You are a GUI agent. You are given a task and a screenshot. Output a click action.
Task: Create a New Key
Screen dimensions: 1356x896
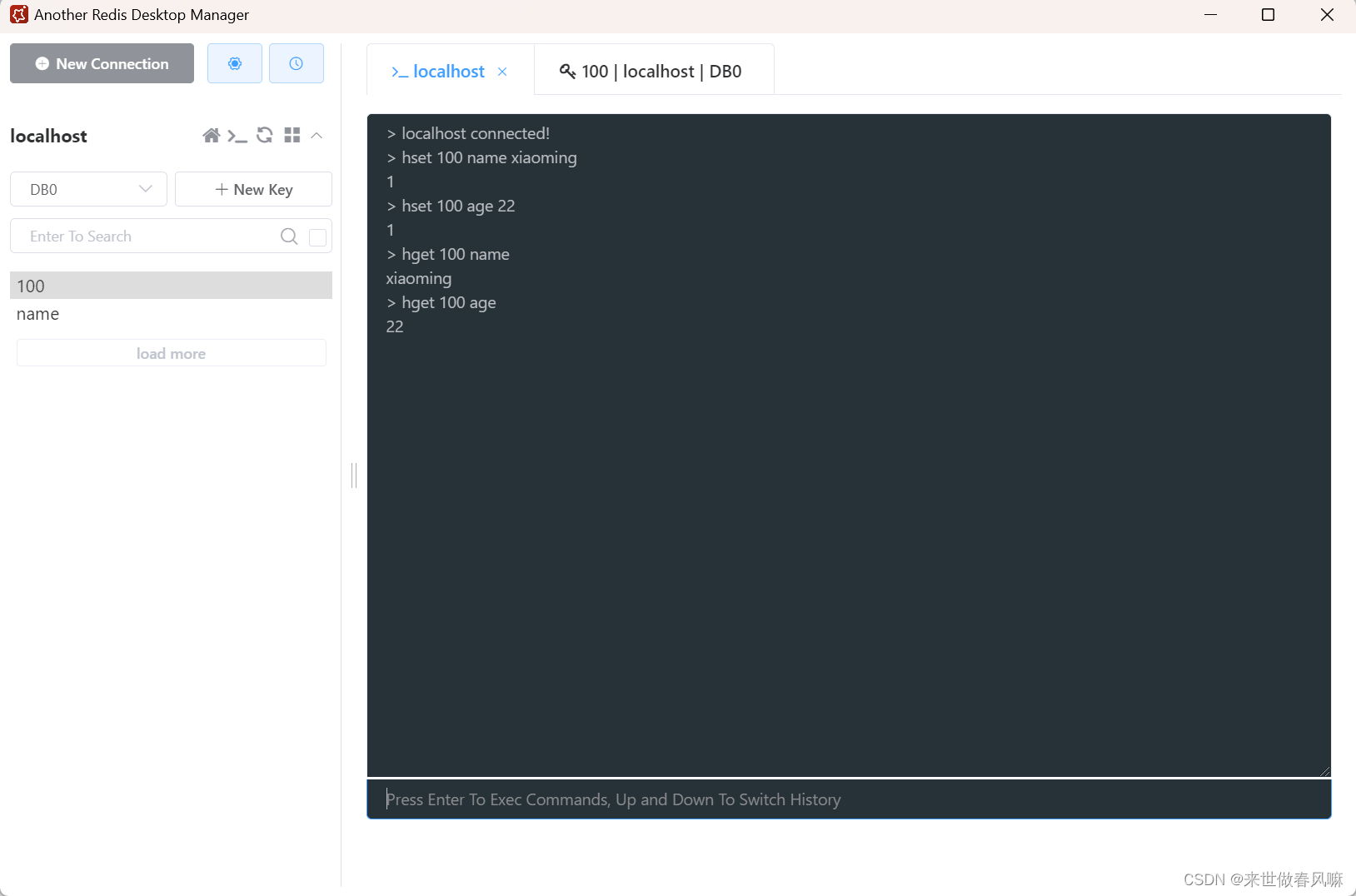(x=253, y=189)
